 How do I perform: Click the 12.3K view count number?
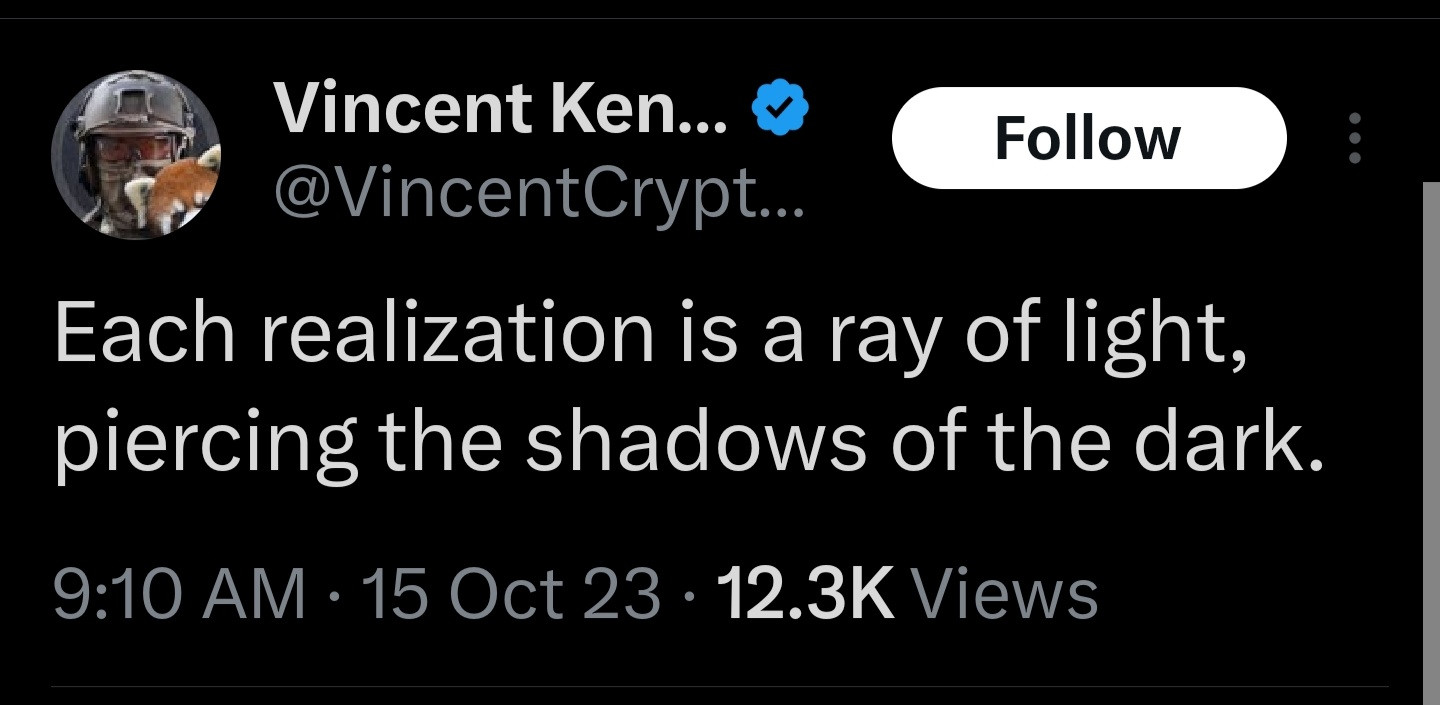click(x=804, y=593)
